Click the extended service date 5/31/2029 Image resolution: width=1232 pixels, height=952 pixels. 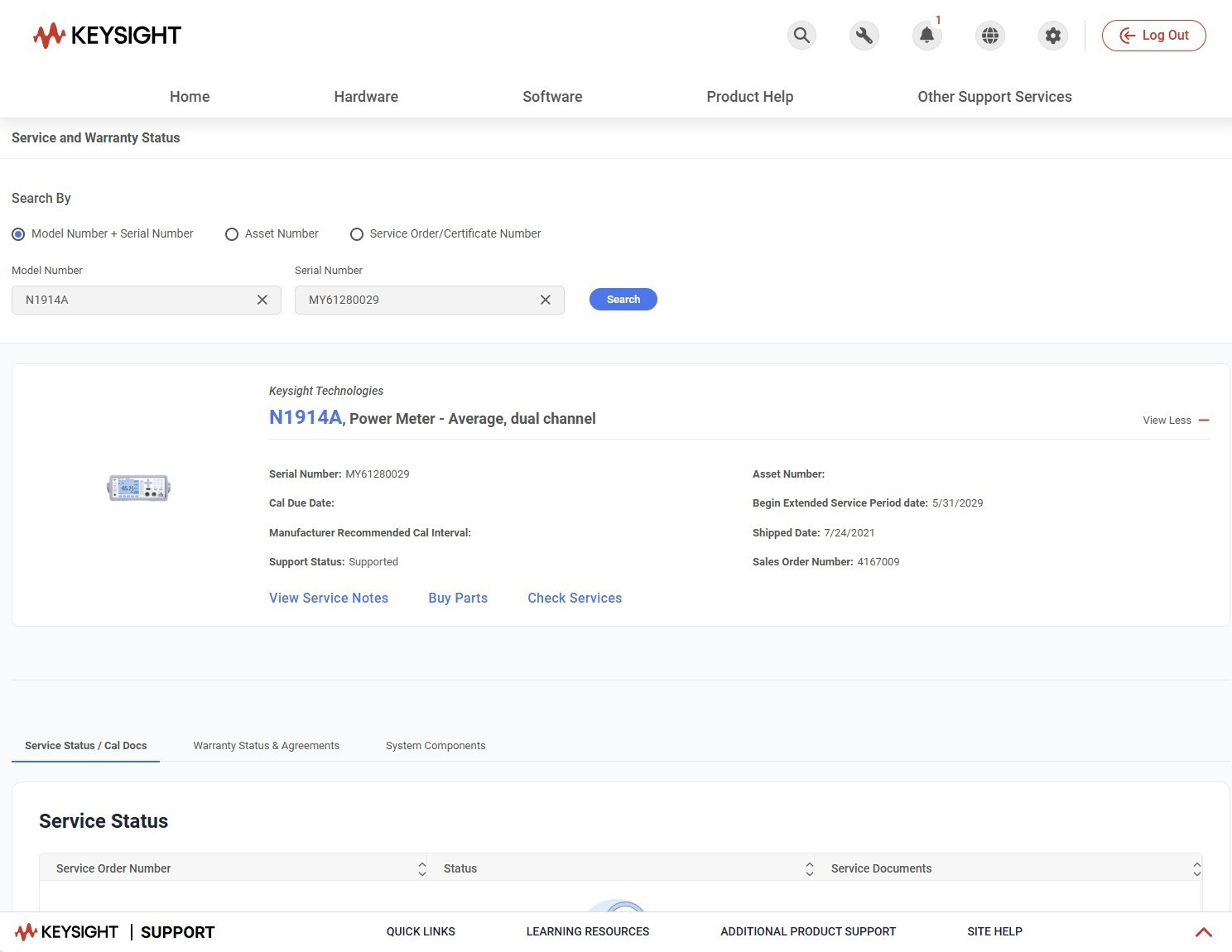coord(958,503)
